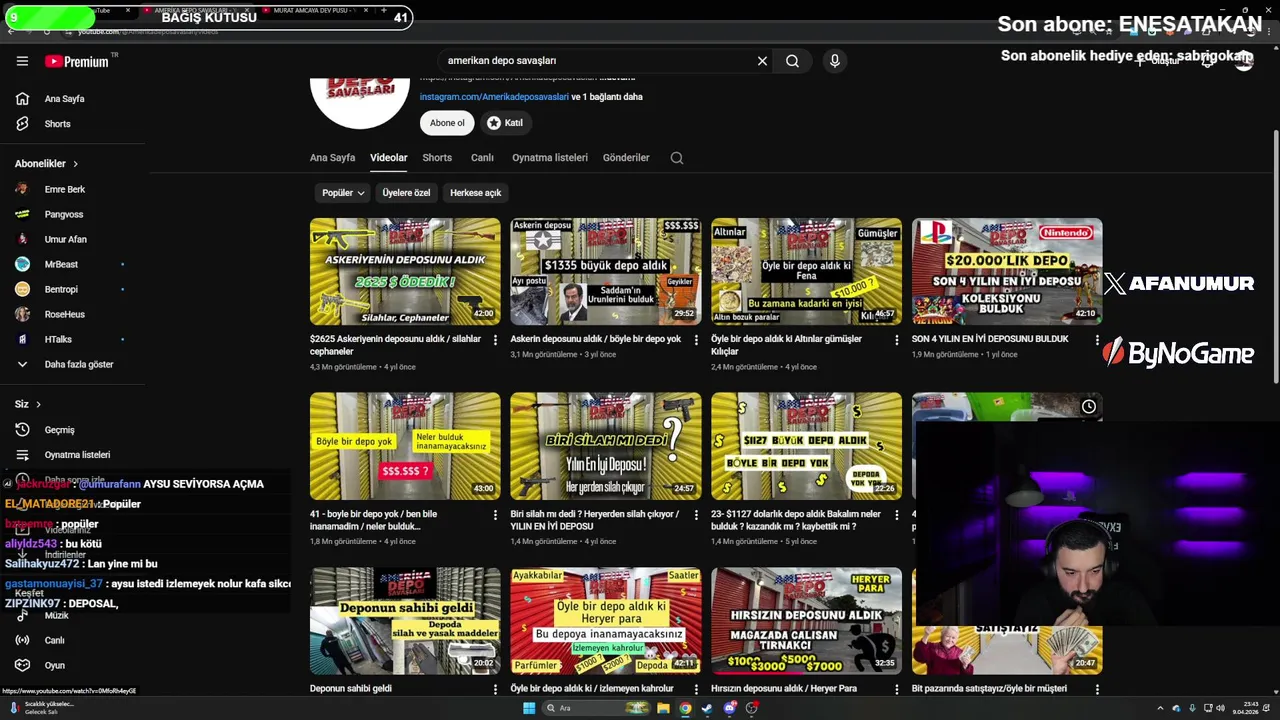Clear the search box with the X icon
Image resolution: width=1280 pixels, height=720 pixels.
coord(762,61)
